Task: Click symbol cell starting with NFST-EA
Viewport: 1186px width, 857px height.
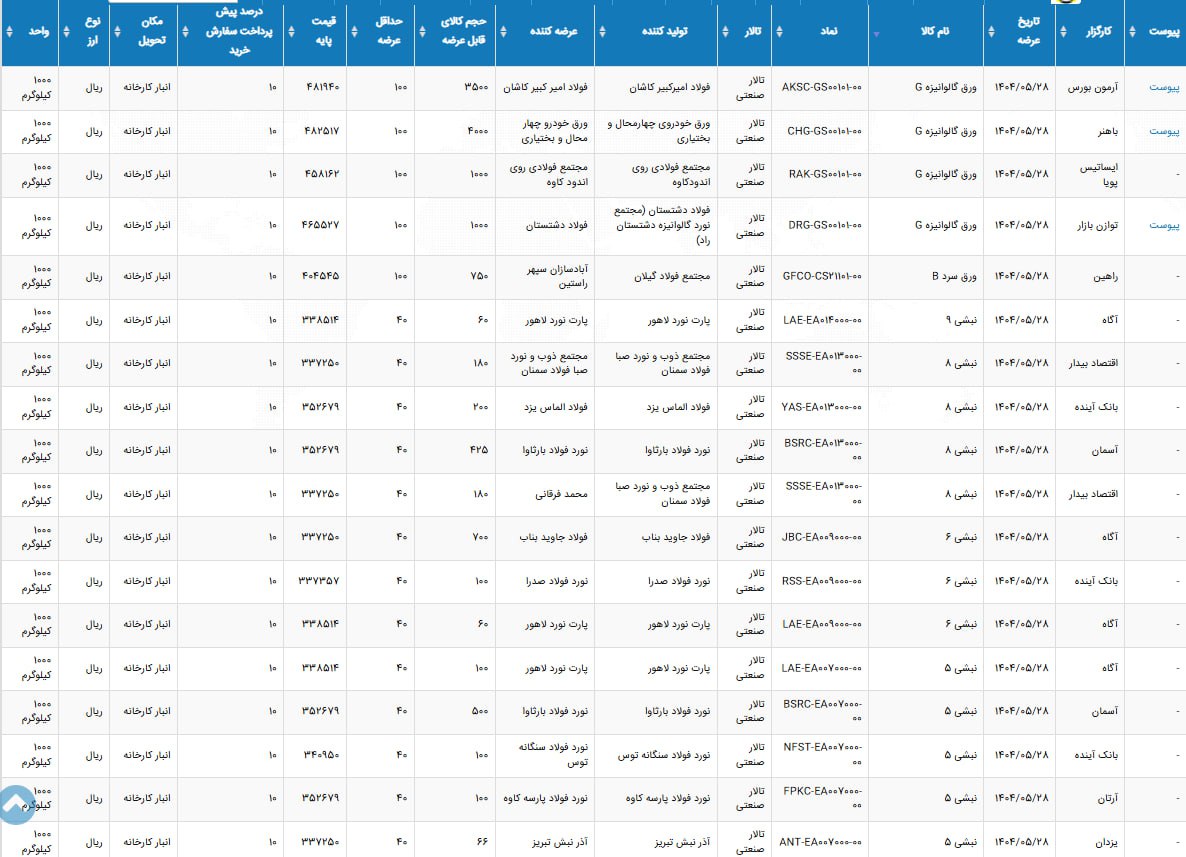Action: (x=823, y=755)
